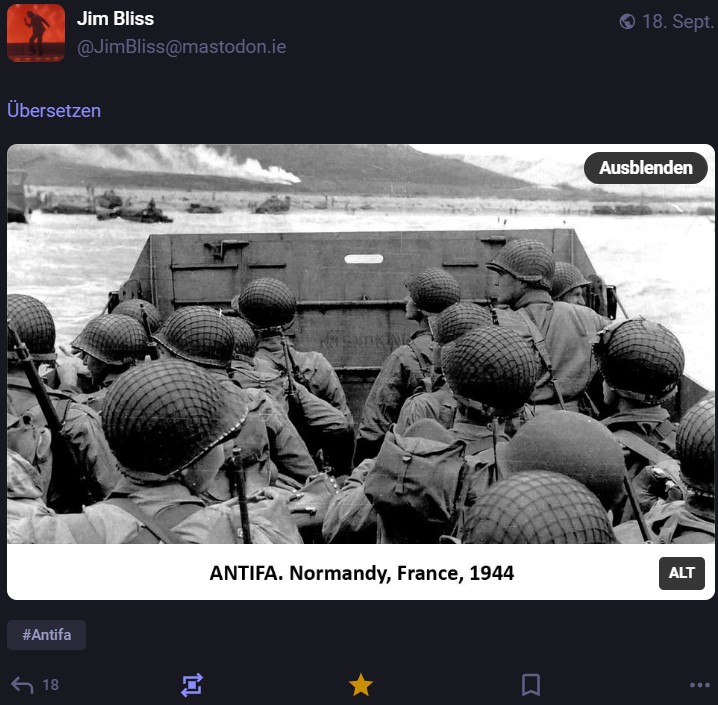
Task: Show the ALT text description
Action: [682, 573]
